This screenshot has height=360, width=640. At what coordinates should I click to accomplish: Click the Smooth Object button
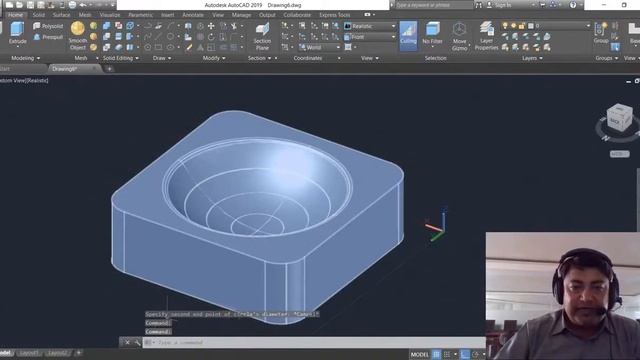pyautogui.click(x=78, y=36)
